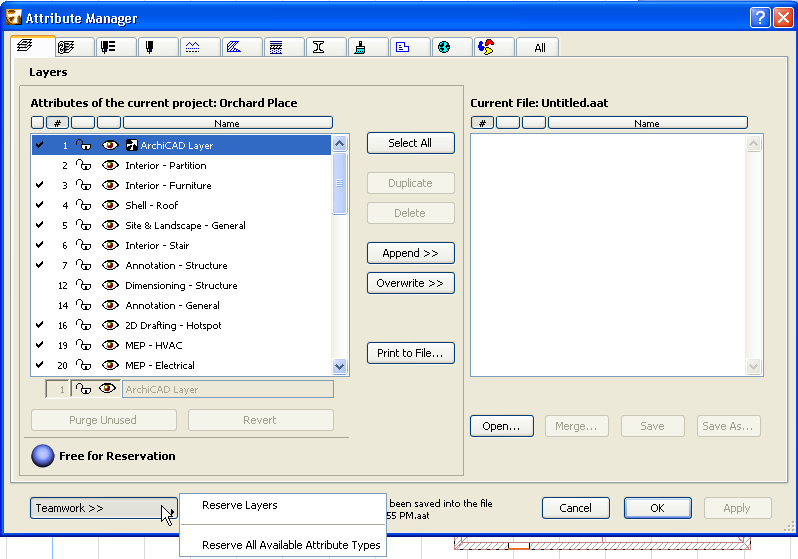Viewport: 798px width, 559px height.
Task: Open the Materials paintbrush tab icon
Action: click(360, 47)
